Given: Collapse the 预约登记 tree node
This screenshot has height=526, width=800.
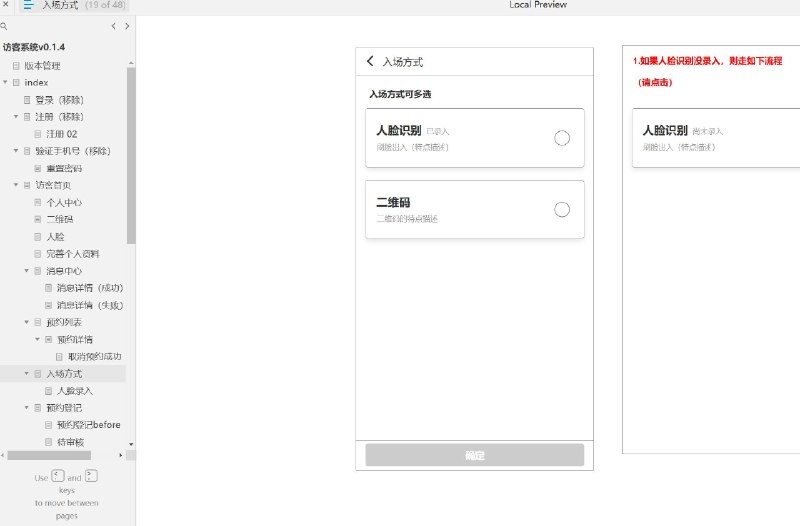Looking at the screenshot, I should tap(27, 408).
